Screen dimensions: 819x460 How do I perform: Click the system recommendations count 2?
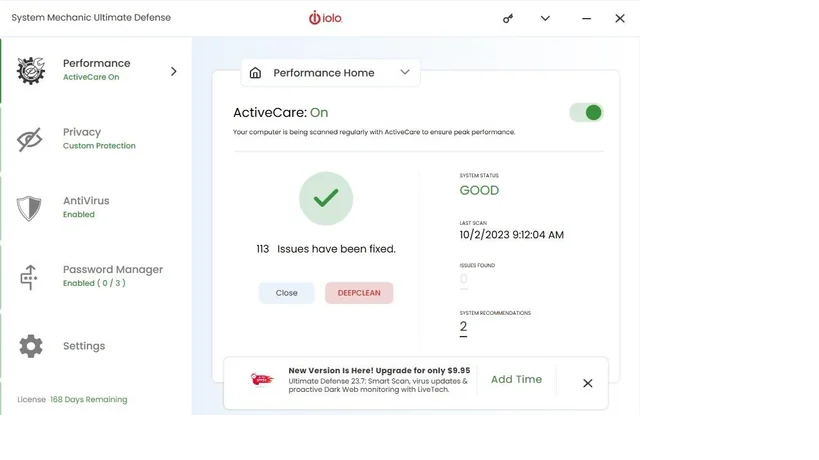463,327
